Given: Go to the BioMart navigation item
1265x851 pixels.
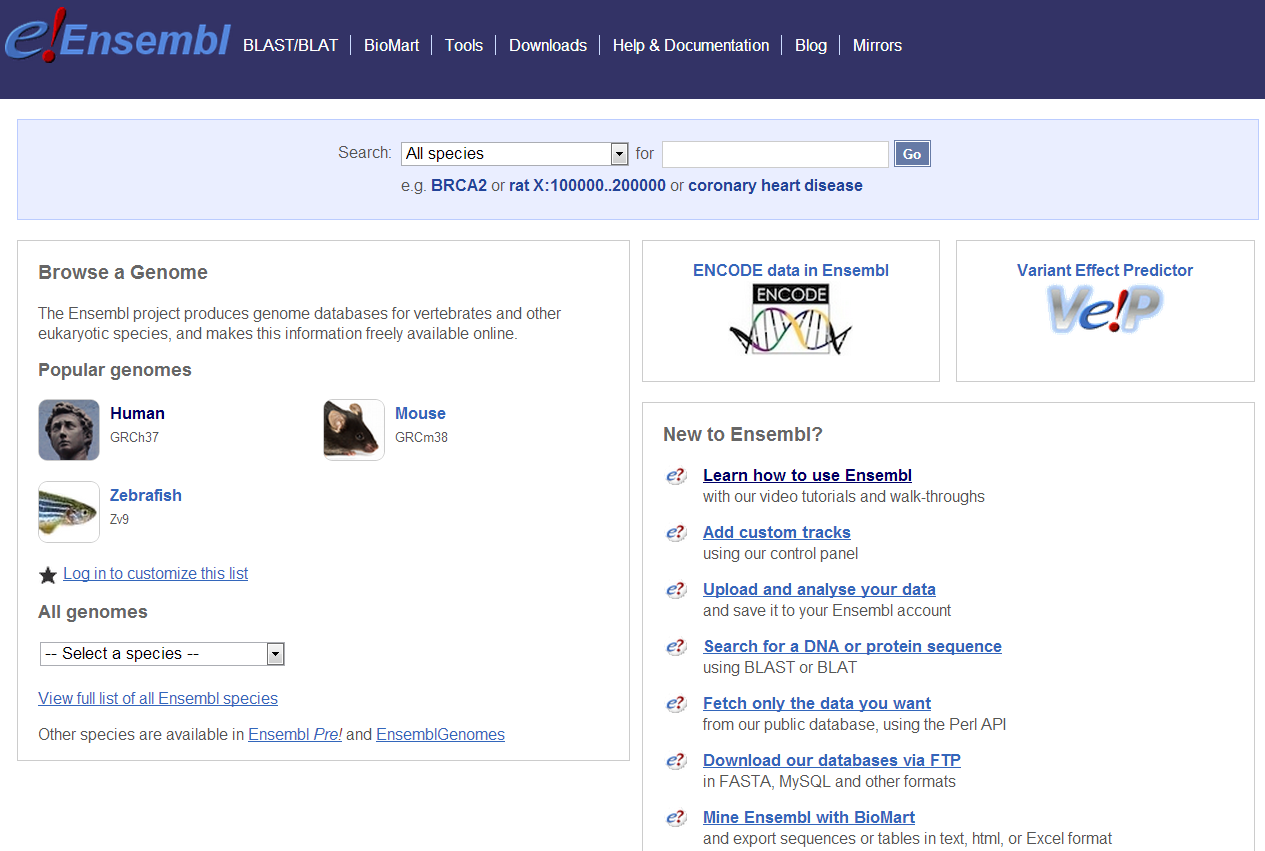Looking at the screenshot, I should (x=391, y=45).
